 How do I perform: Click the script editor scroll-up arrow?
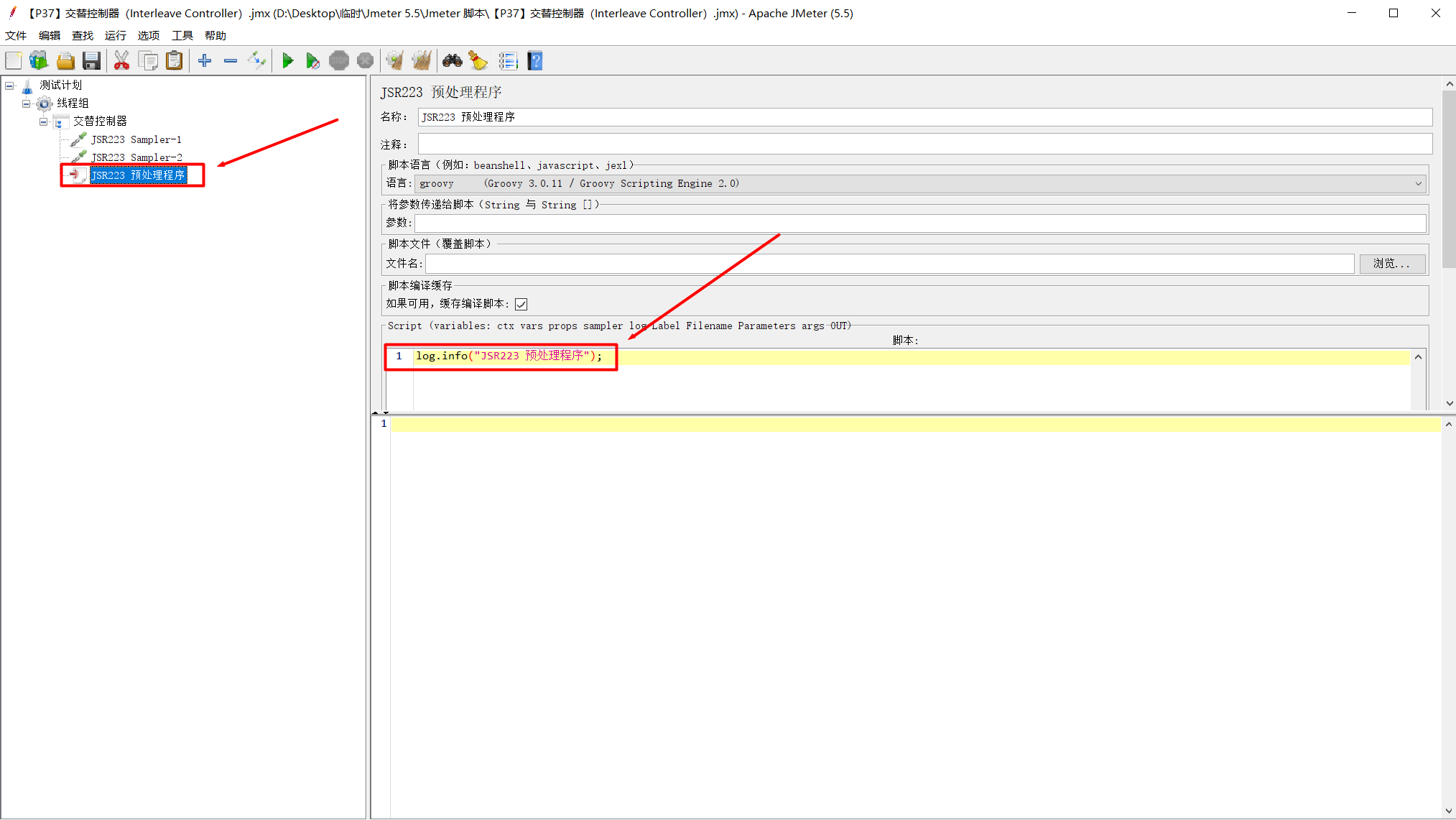[x=1418, y=356]
